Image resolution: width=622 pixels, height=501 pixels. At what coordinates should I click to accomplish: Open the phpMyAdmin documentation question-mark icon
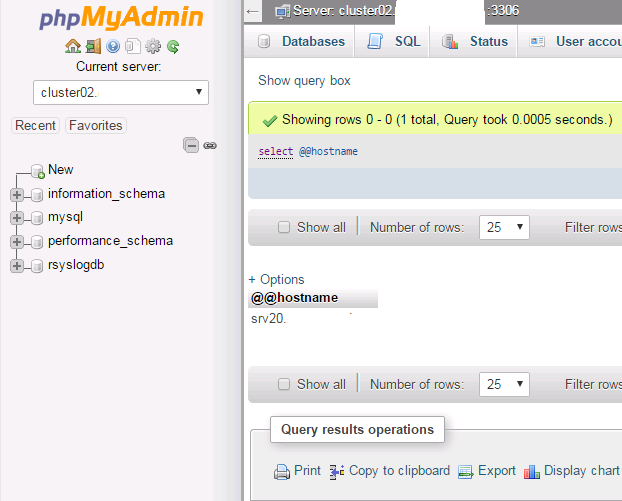(x=113, y=46)
